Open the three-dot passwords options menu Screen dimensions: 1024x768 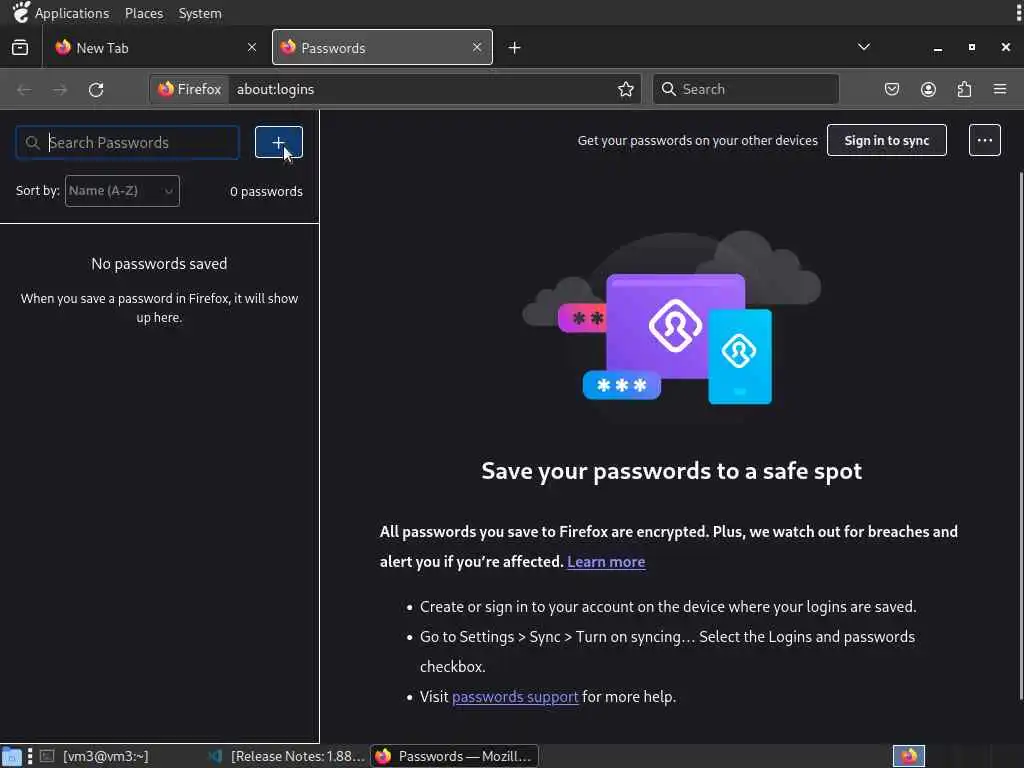[984, 140]
